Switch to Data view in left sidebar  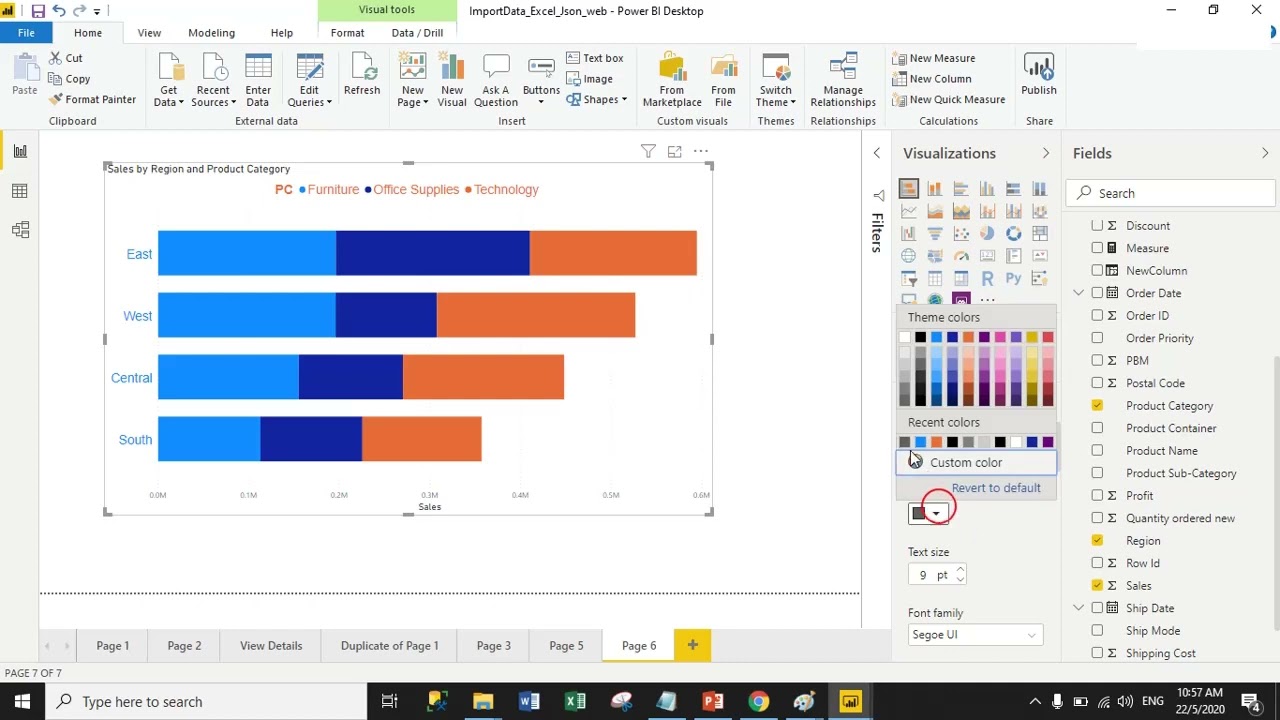(20, 191)
